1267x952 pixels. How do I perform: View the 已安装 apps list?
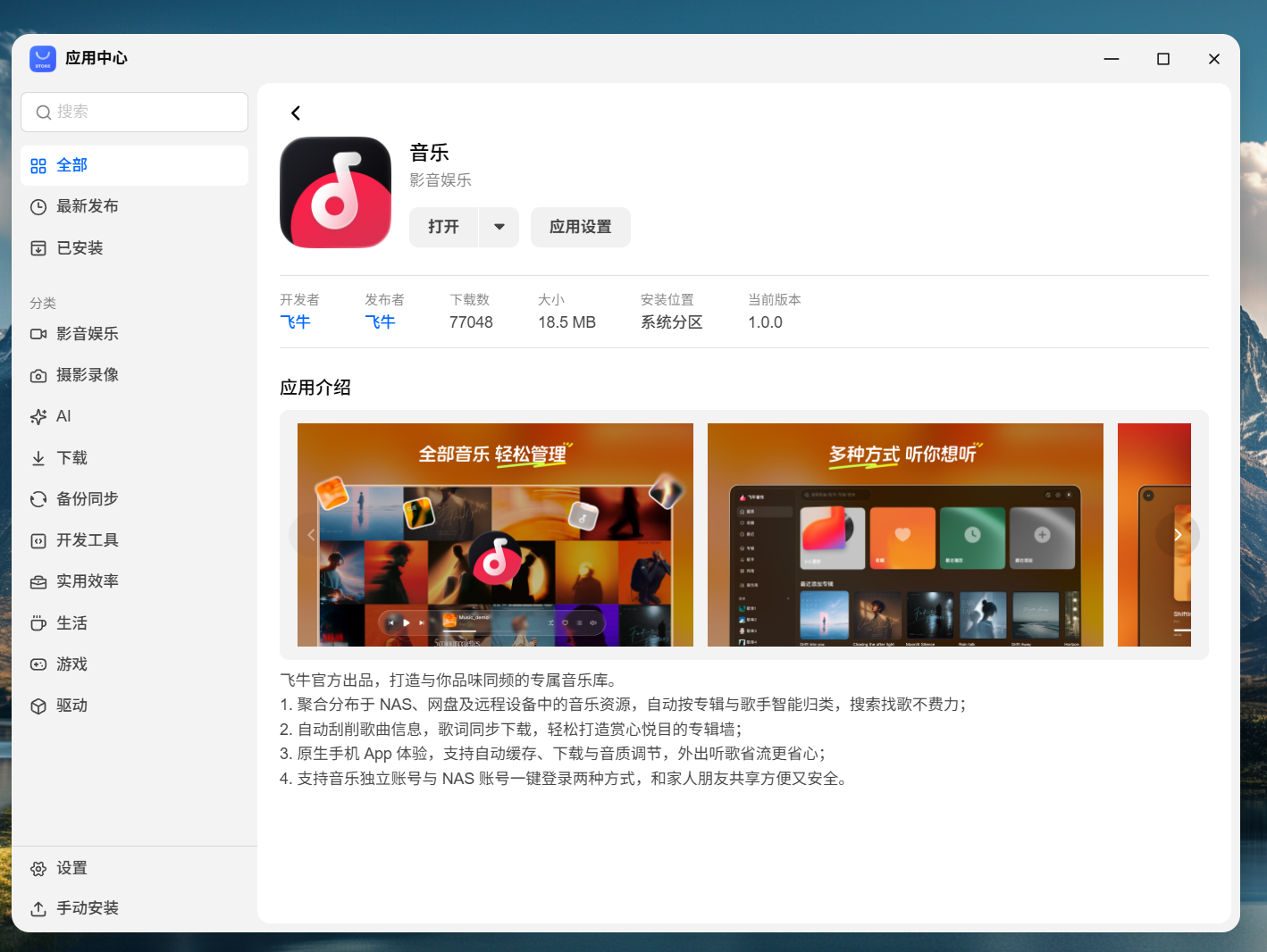click(x=134, y=248)
